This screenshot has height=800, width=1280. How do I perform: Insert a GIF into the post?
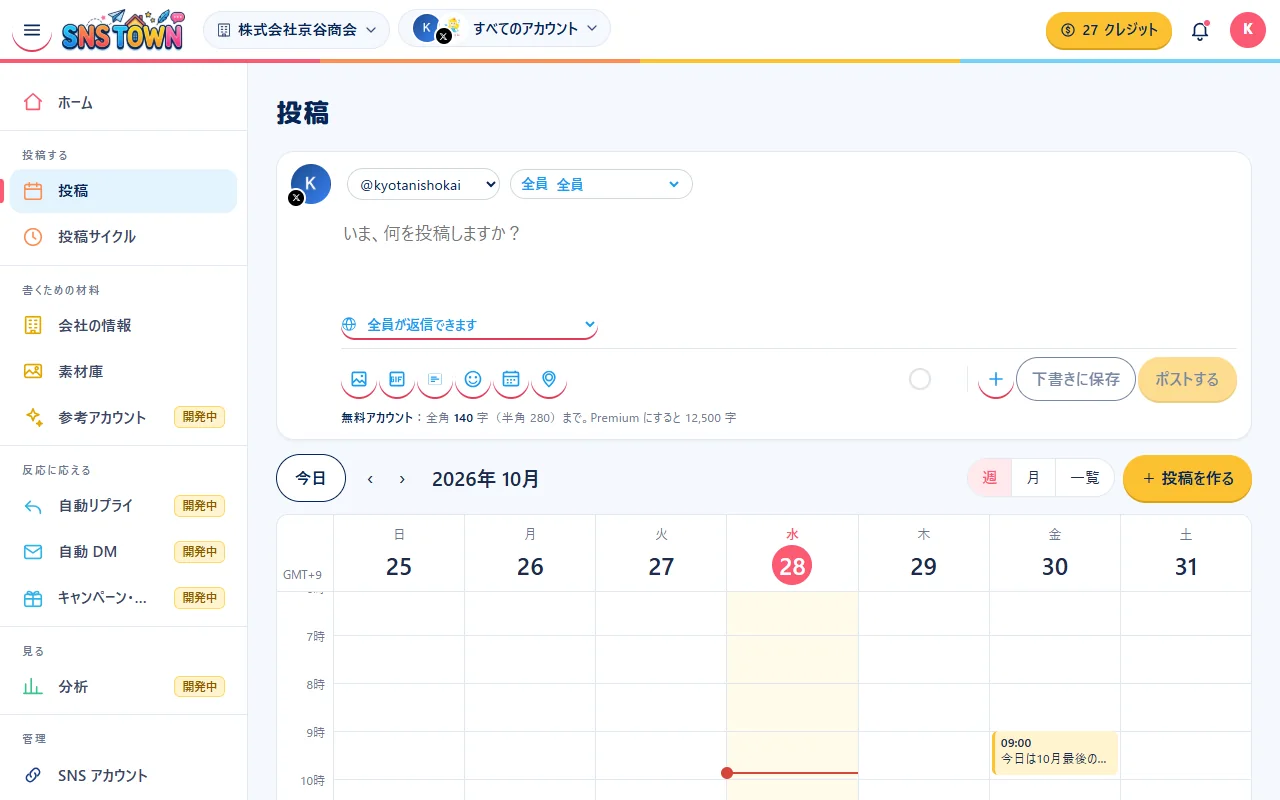397,379
